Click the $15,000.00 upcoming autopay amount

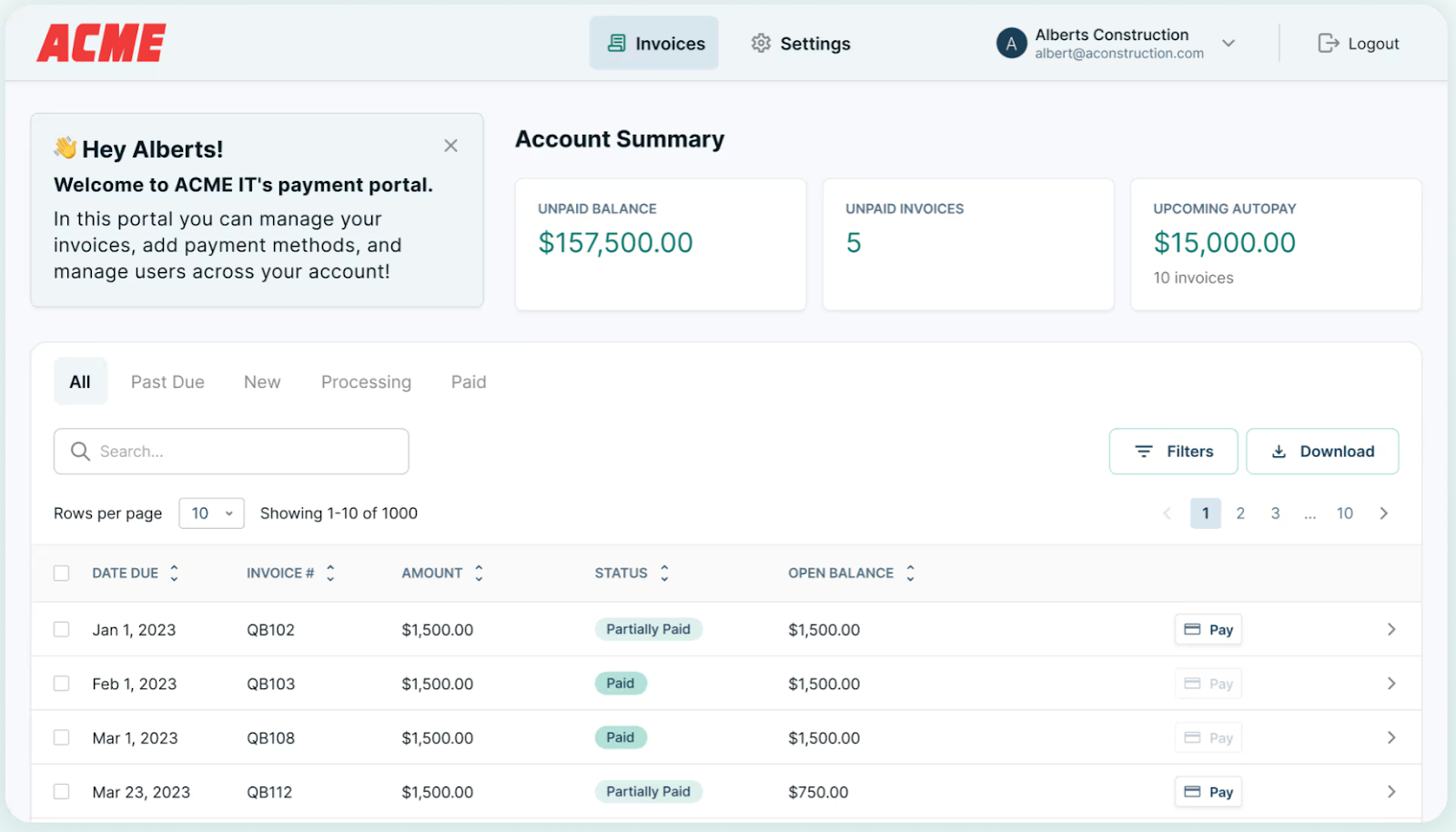[x=1225, y=243]
